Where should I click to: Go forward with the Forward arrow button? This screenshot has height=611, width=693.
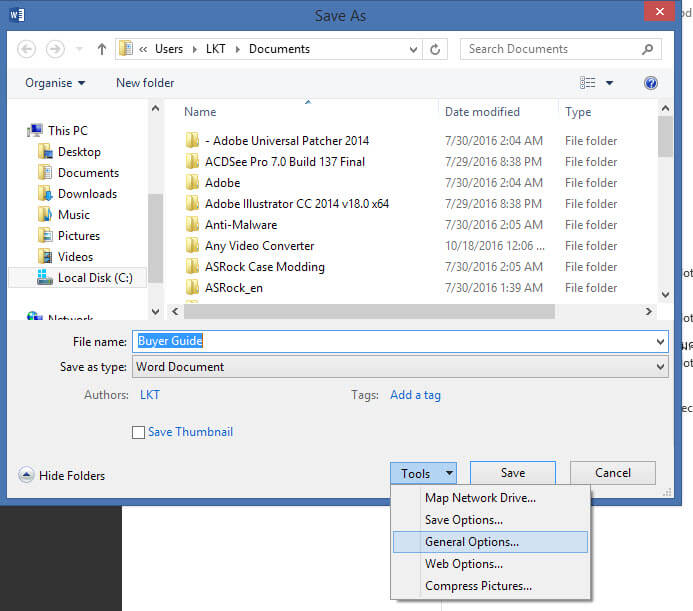(x=55, y=49)
